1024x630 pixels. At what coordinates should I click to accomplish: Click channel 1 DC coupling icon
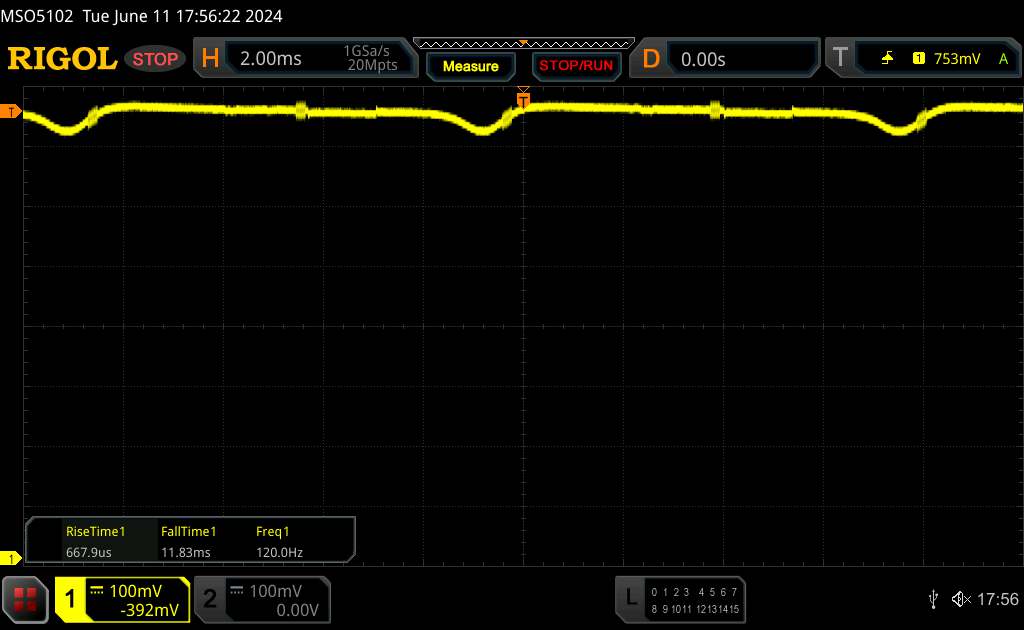tap(97, 591)
